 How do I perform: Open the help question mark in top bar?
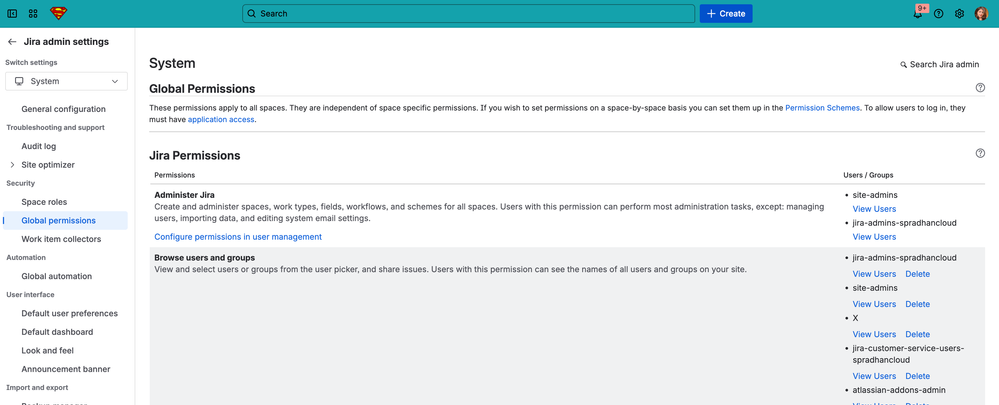pos(938,13)
